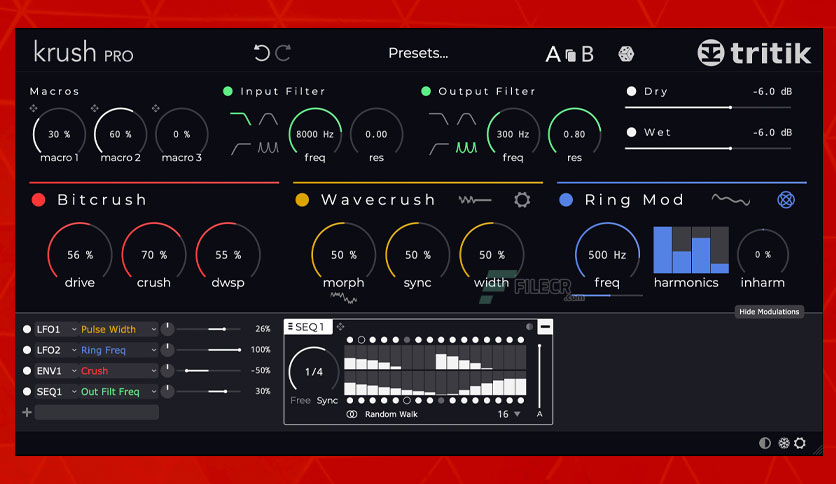Click the Wet level slider
The image size is (836, 484).
point(708,149)
